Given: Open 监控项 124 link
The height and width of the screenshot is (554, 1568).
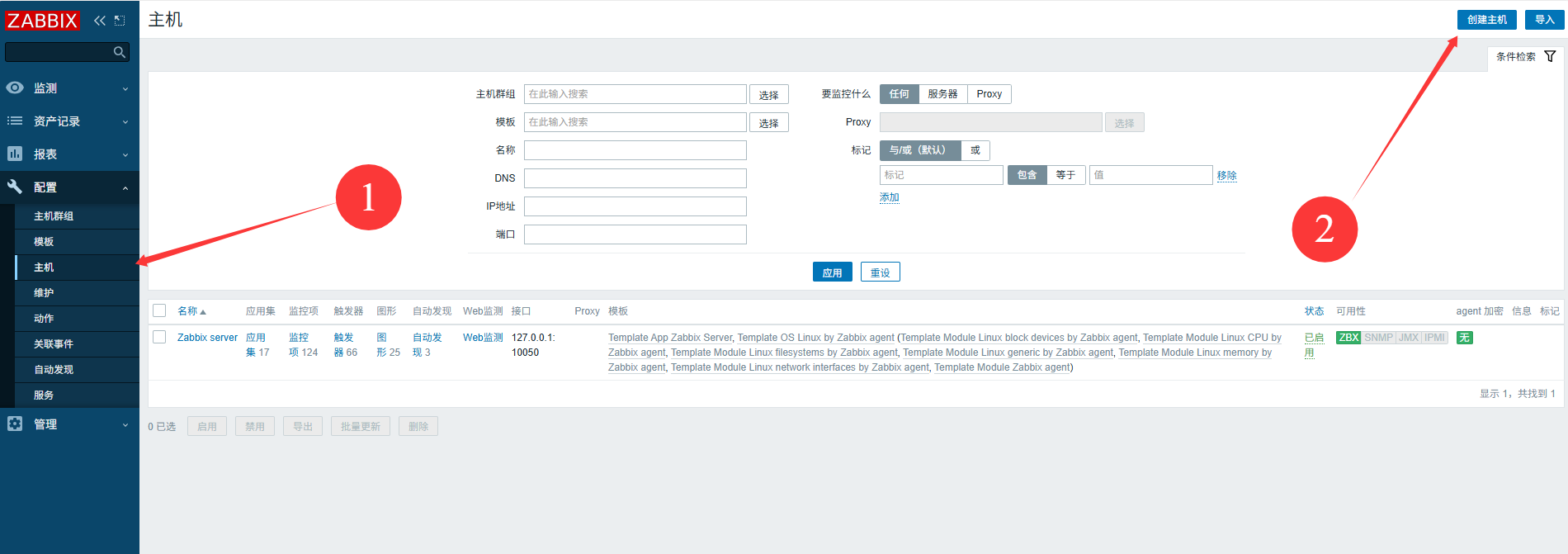Looking at the screenshot, I should coord(299,345).
